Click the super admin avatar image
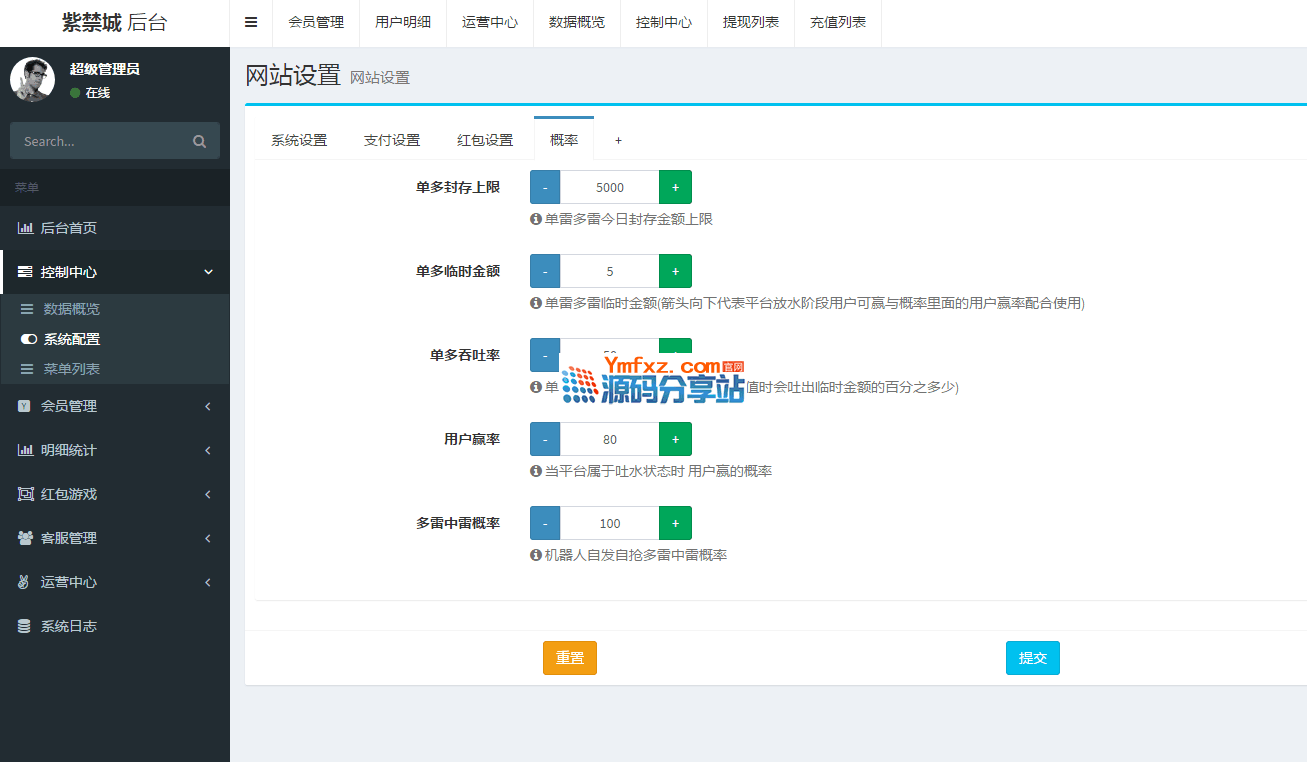 tap(32, 79)
